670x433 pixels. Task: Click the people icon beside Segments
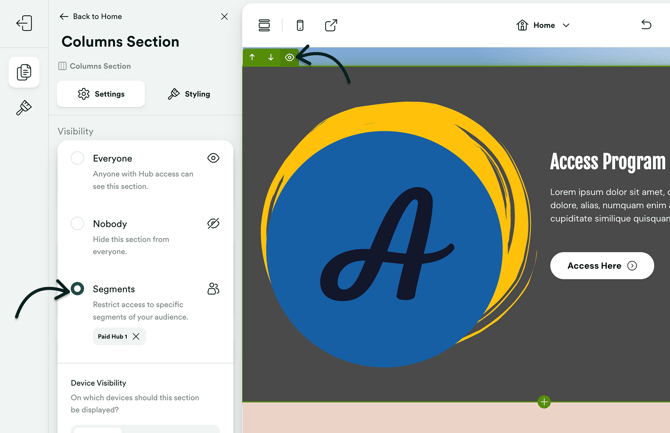pyautogui.click(x=213, y=289)
